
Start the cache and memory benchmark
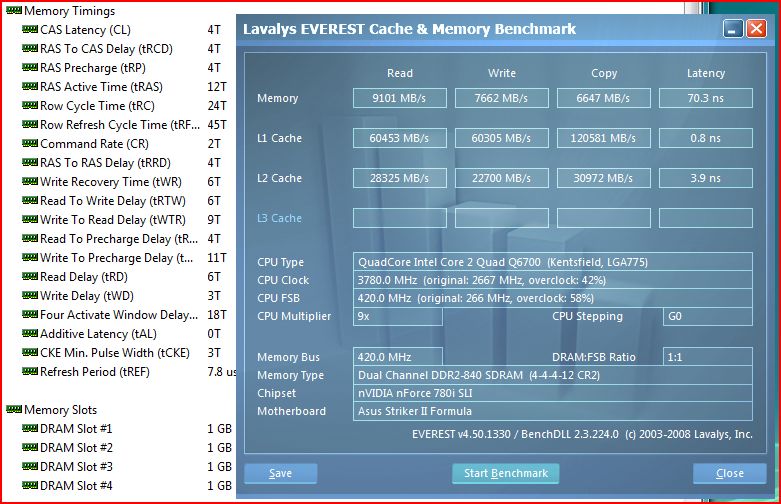pyautogui.click(x=506, y=473)
